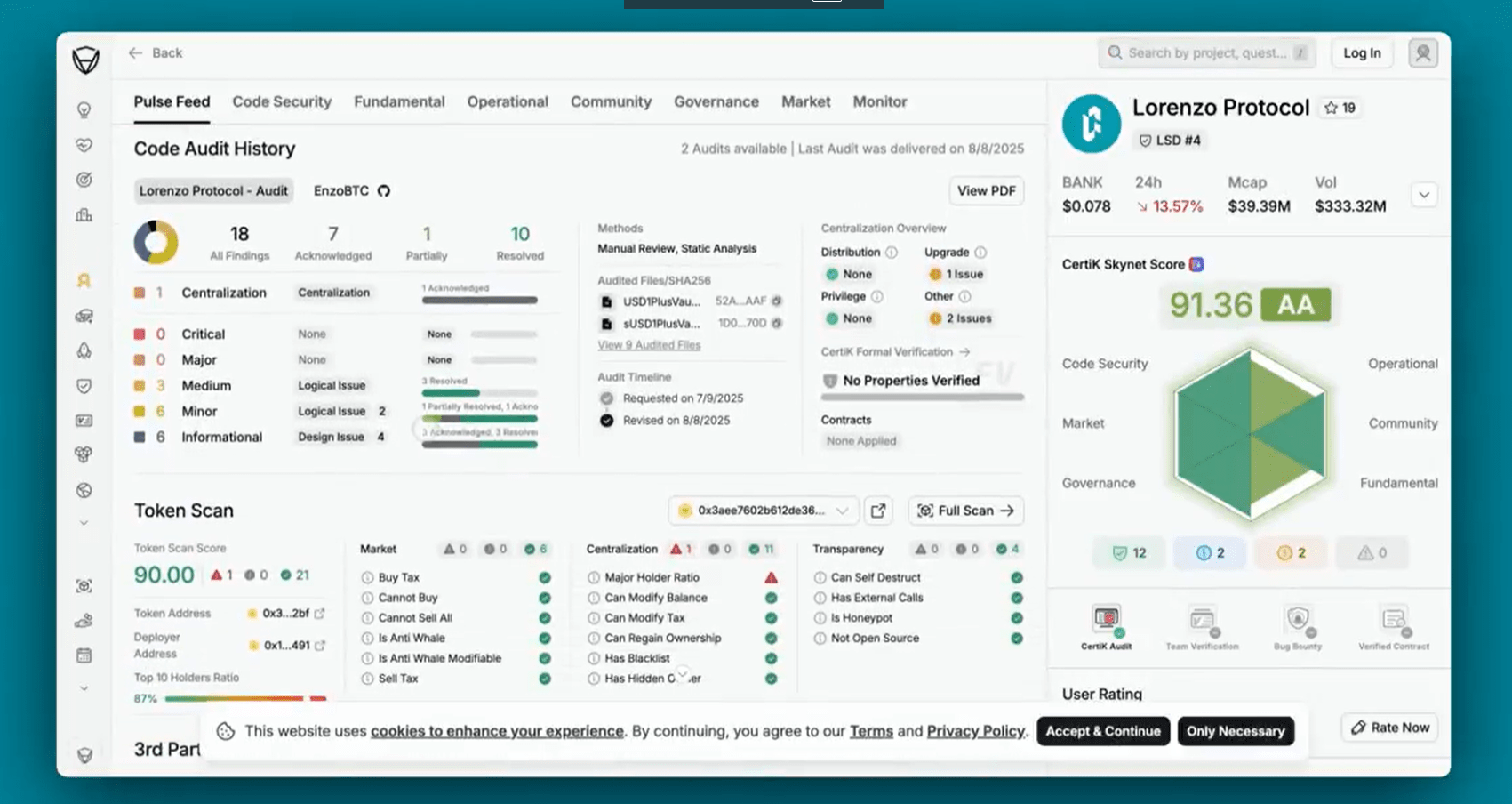Viewport: 1512px width, 804px height.
Task: Run a Full Scan
Action: 966,511
